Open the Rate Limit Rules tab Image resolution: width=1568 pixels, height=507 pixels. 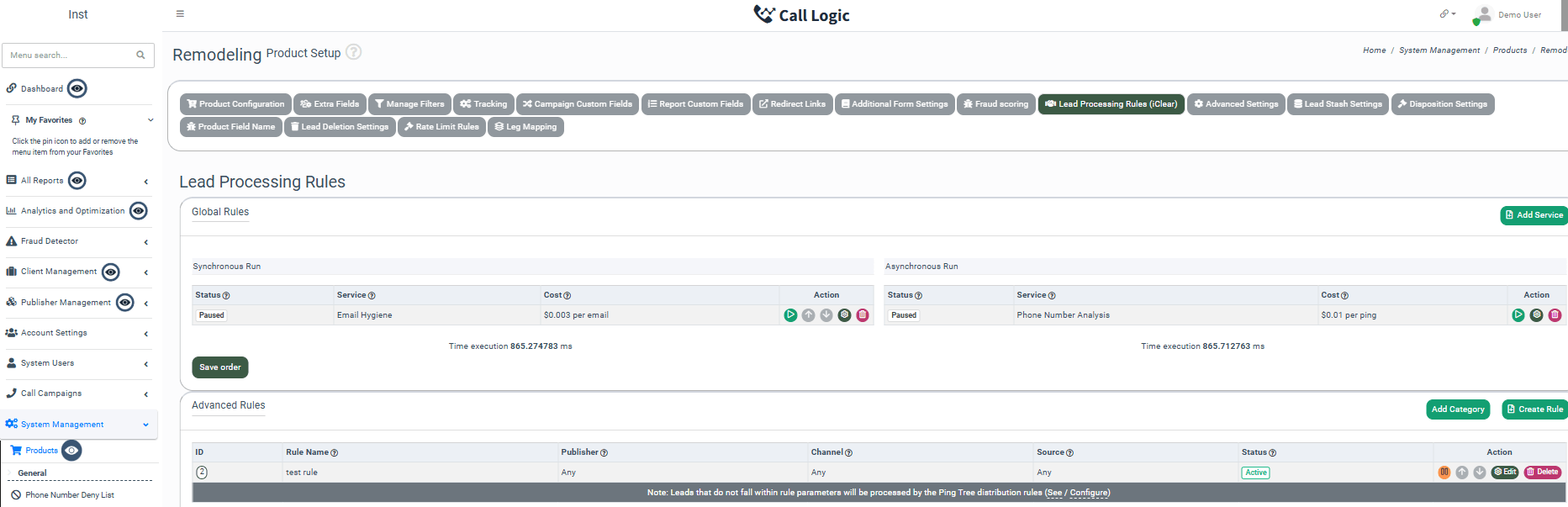[x=441, y=127]
